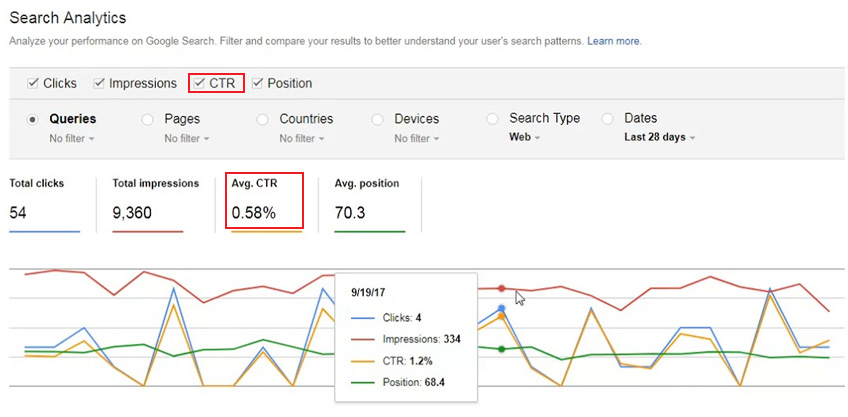The height and width of the screenshot is (417, 848).
Task: Follow the Learn more link
Action: click(x=614, y=41)
